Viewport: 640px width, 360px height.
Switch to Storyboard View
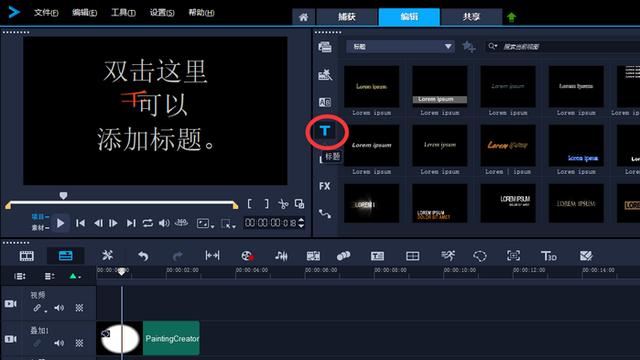click(27, 256)
